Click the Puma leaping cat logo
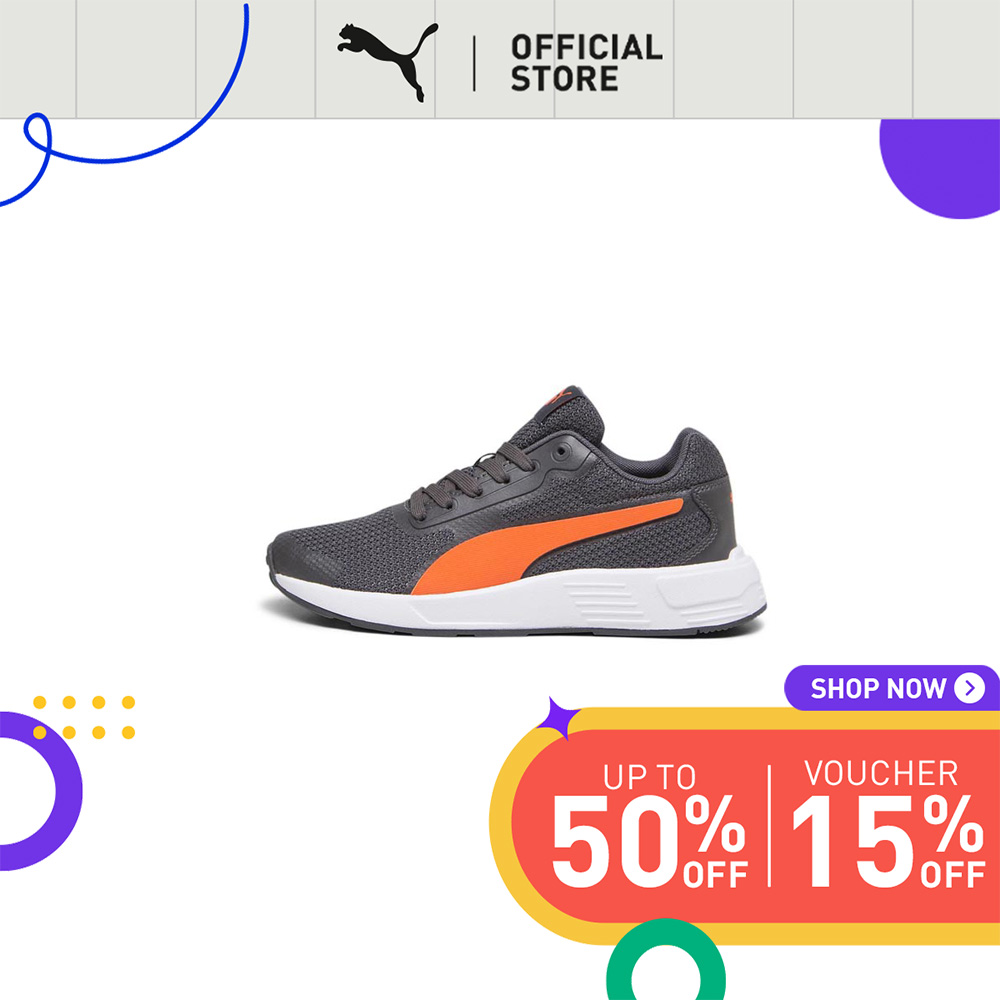Viewport: 1000px width, 1000px height. [387, 62]
